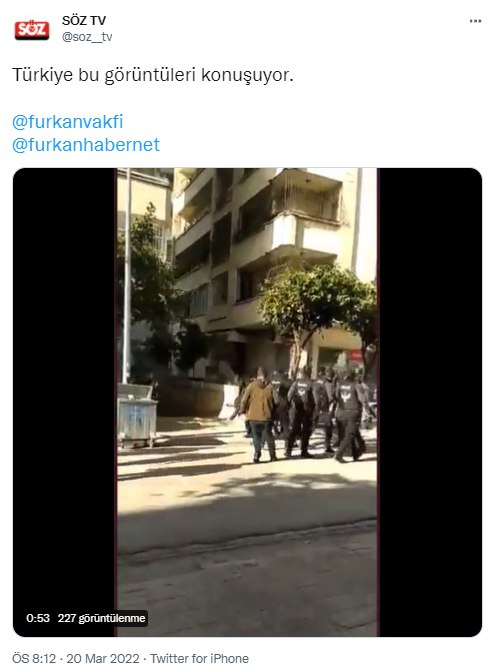The image size is (497, 666).
Task: Click the 0:53 video duration label
Action: (x=38, y=618)
